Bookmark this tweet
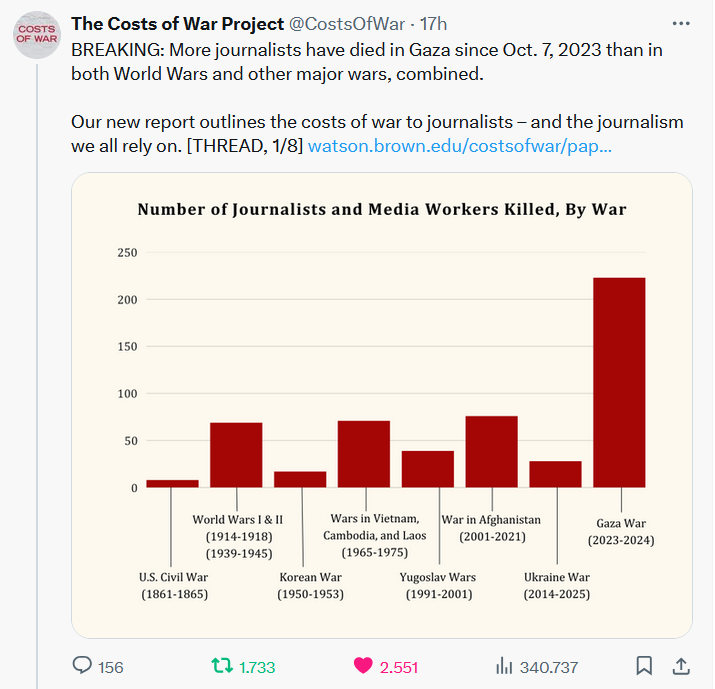 [645, 666]
